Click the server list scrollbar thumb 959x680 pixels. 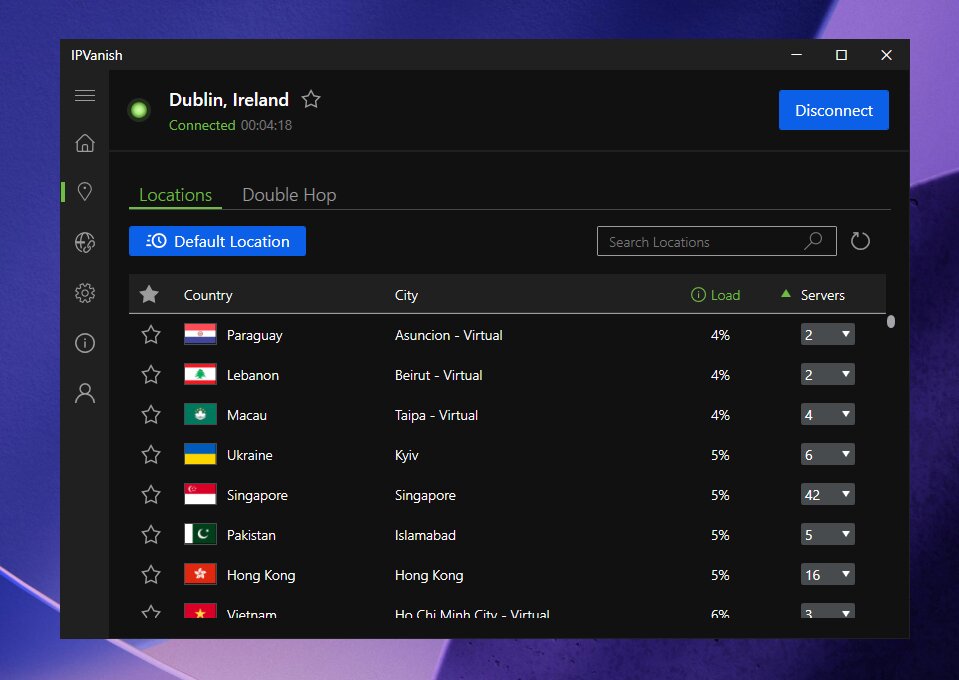tap(890, 322)
